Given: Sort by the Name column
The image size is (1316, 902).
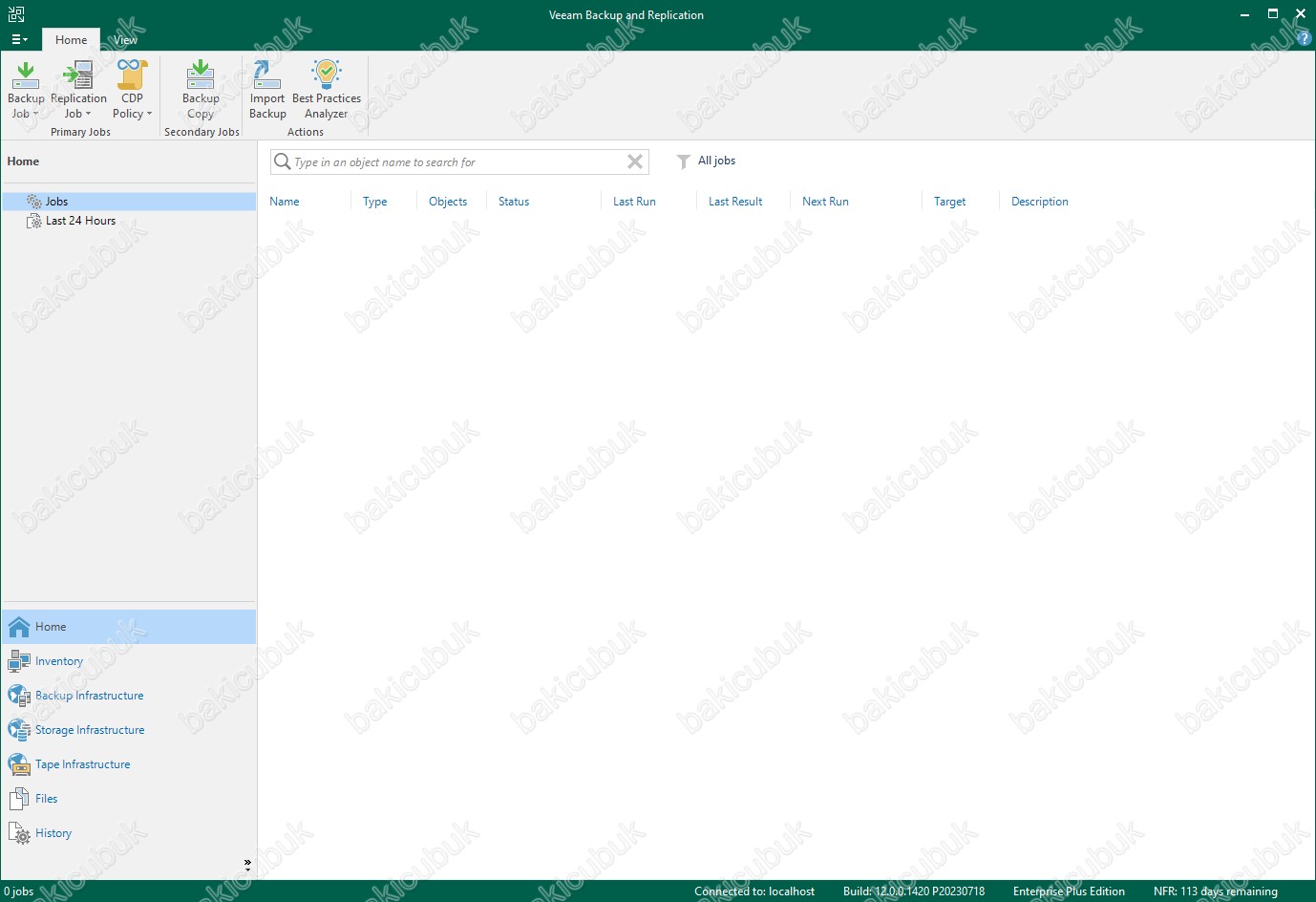Looking at the screenshot, I should 285,202.
